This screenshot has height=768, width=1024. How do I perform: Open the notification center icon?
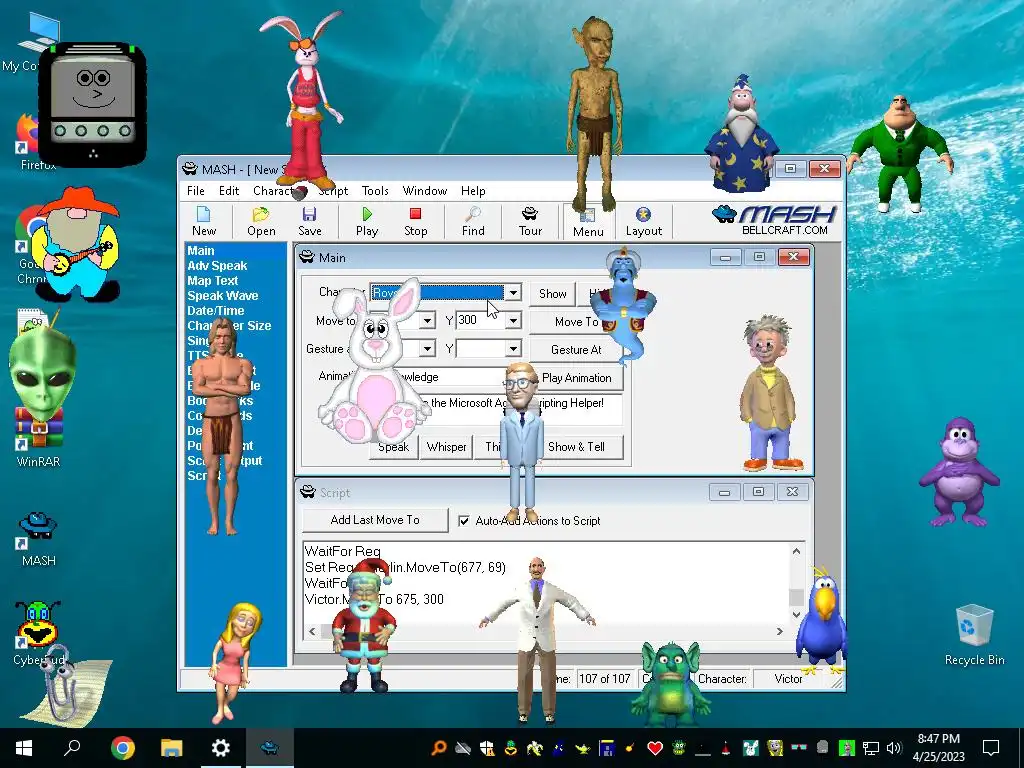tap(991, 748)
